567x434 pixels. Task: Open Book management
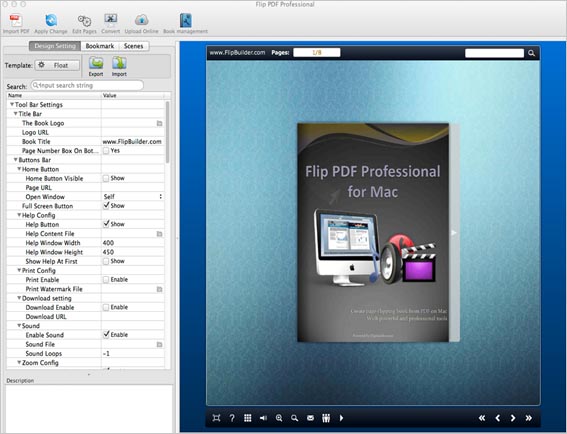tap(186, 21)
